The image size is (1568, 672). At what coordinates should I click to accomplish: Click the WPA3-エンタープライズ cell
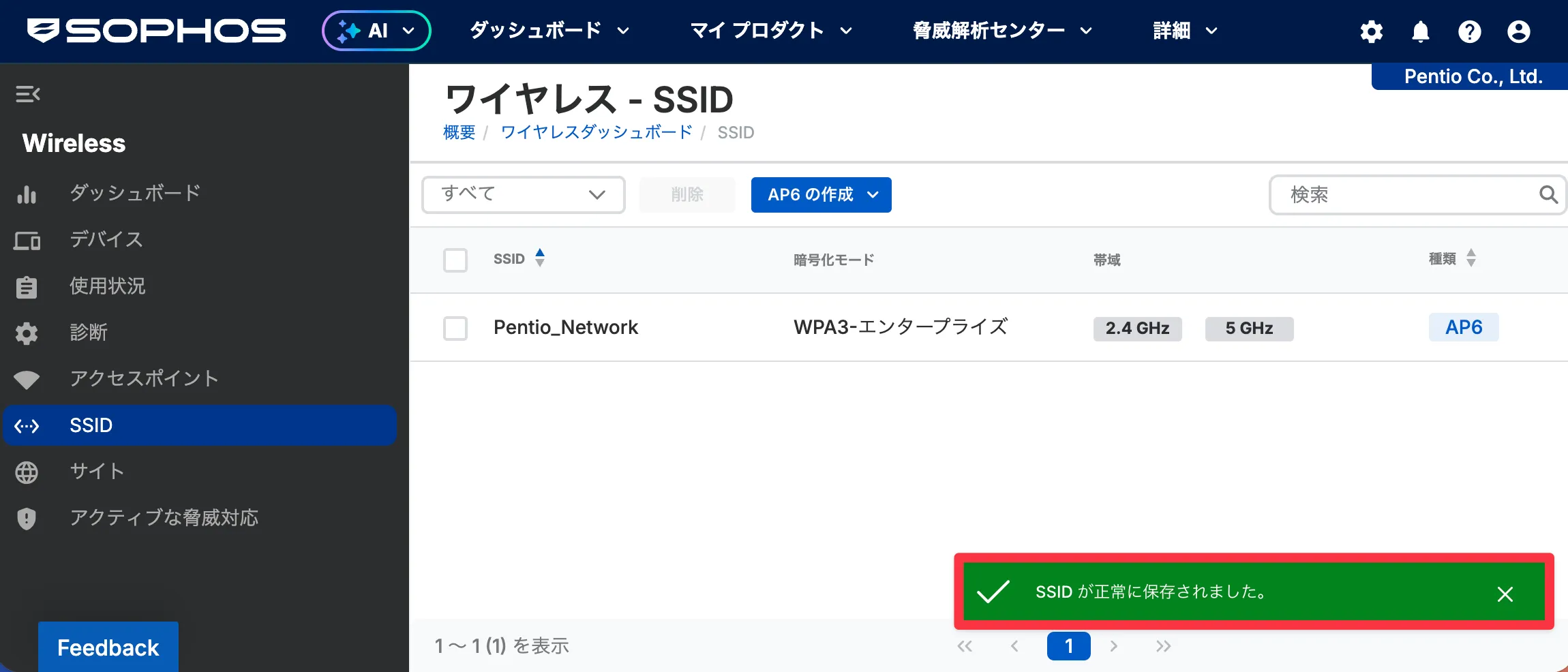901,327
